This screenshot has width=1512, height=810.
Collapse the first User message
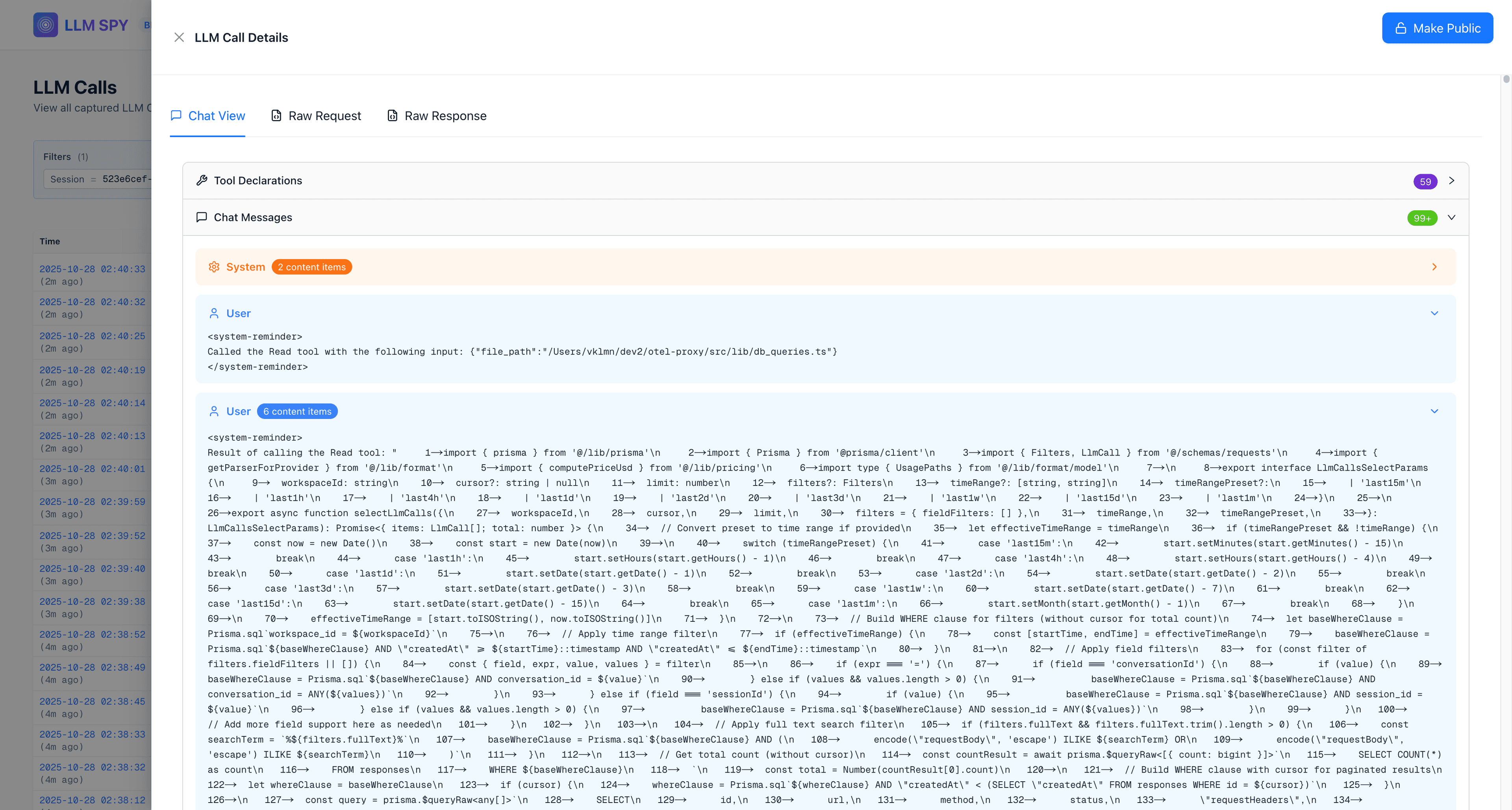1434,313
